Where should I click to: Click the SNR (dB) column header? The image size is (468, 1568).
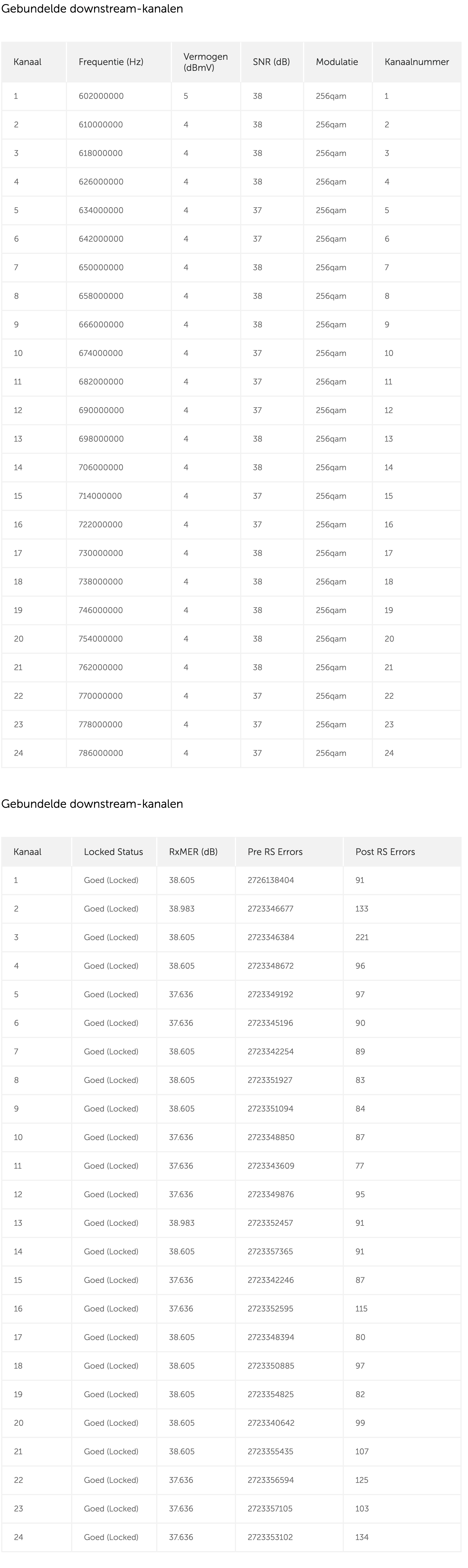(271, 62)
